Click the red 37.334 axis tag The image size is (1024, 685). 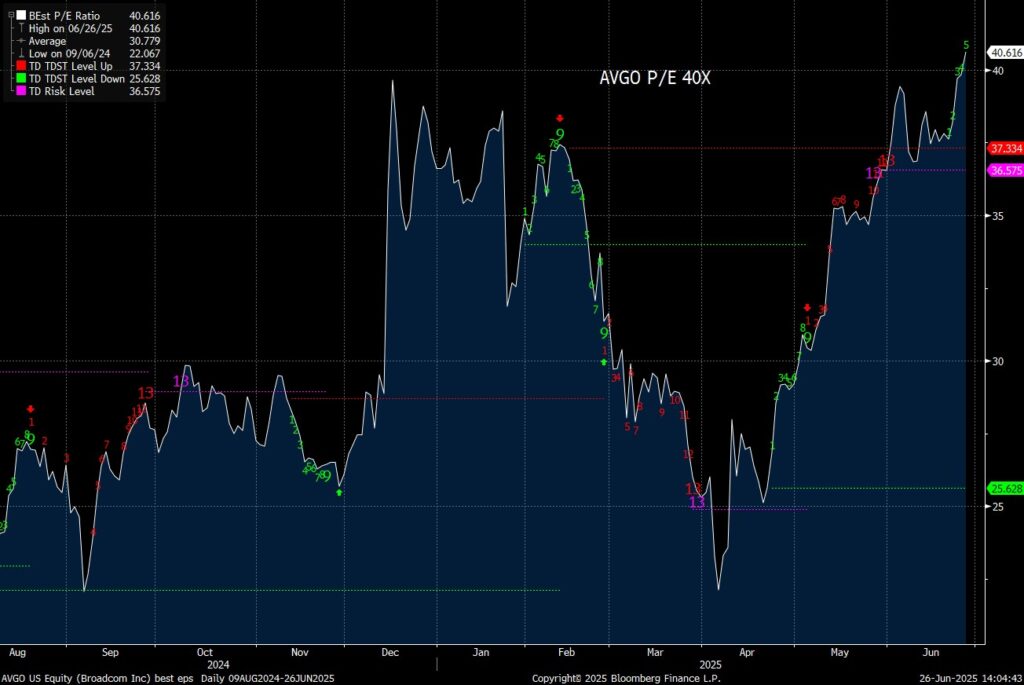coord(1006,149)
